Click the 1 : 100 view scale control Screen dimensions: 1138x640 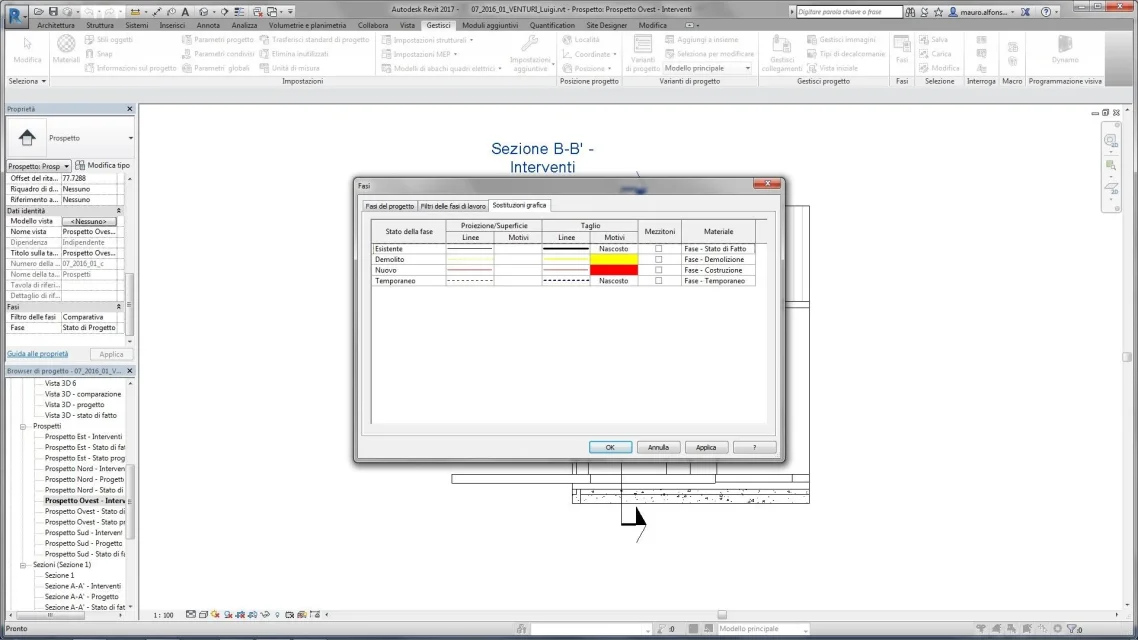pyautogui.click(x=163, y=615)
